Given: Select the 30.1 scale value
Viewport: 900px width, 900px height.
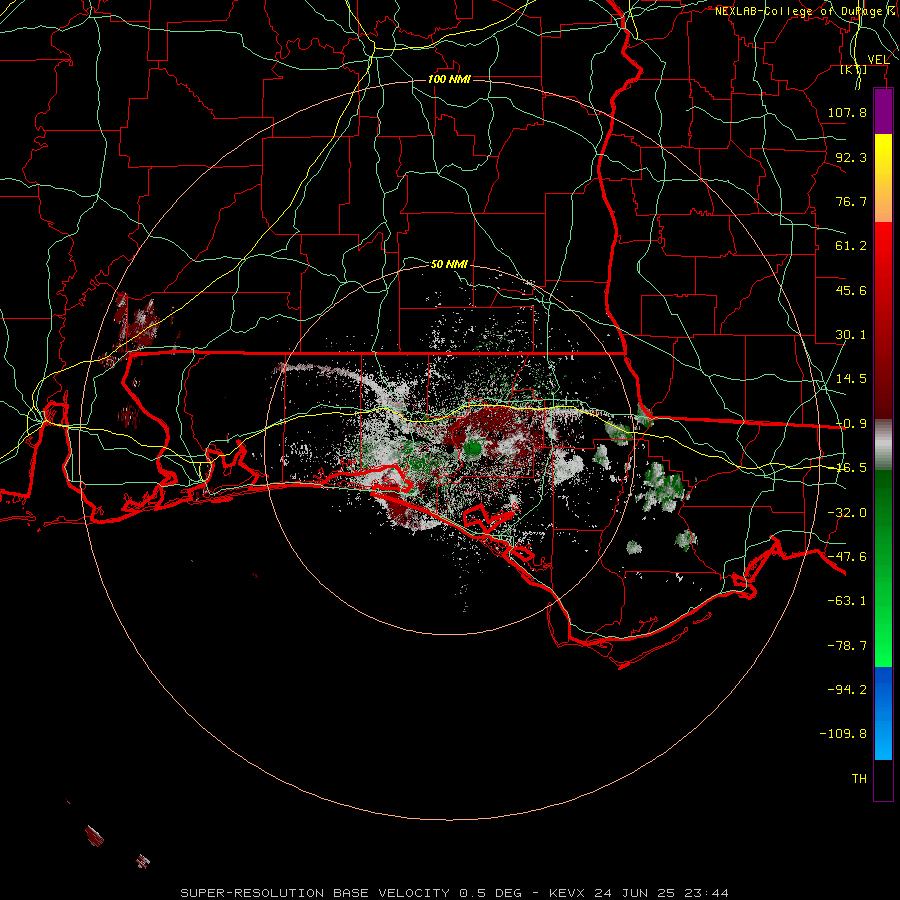Looking at the screenshot, I should pyautogui.click(x=851, y=335).
